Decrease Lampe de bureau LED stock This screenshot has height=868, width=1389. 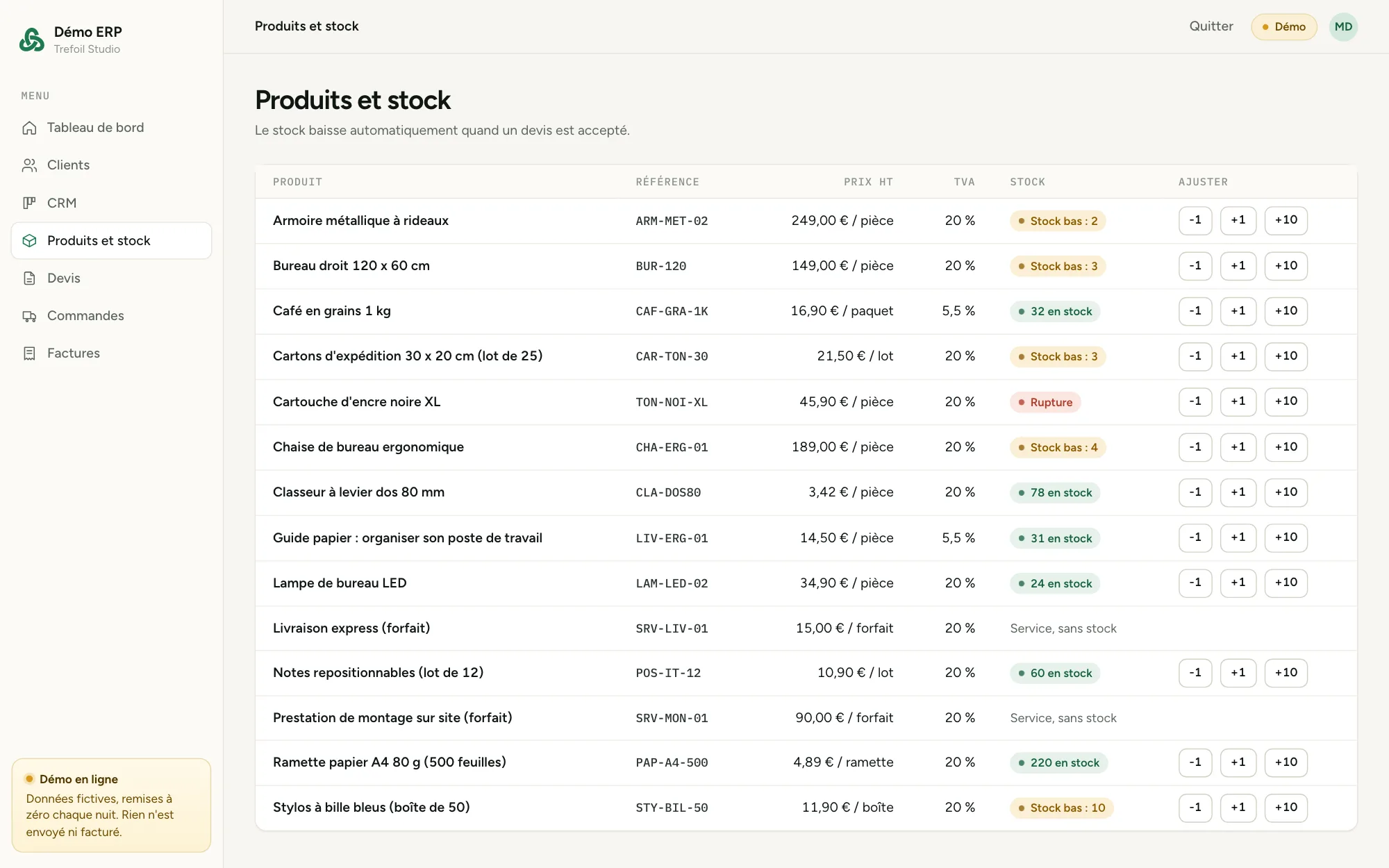[x=1195, y=583]
